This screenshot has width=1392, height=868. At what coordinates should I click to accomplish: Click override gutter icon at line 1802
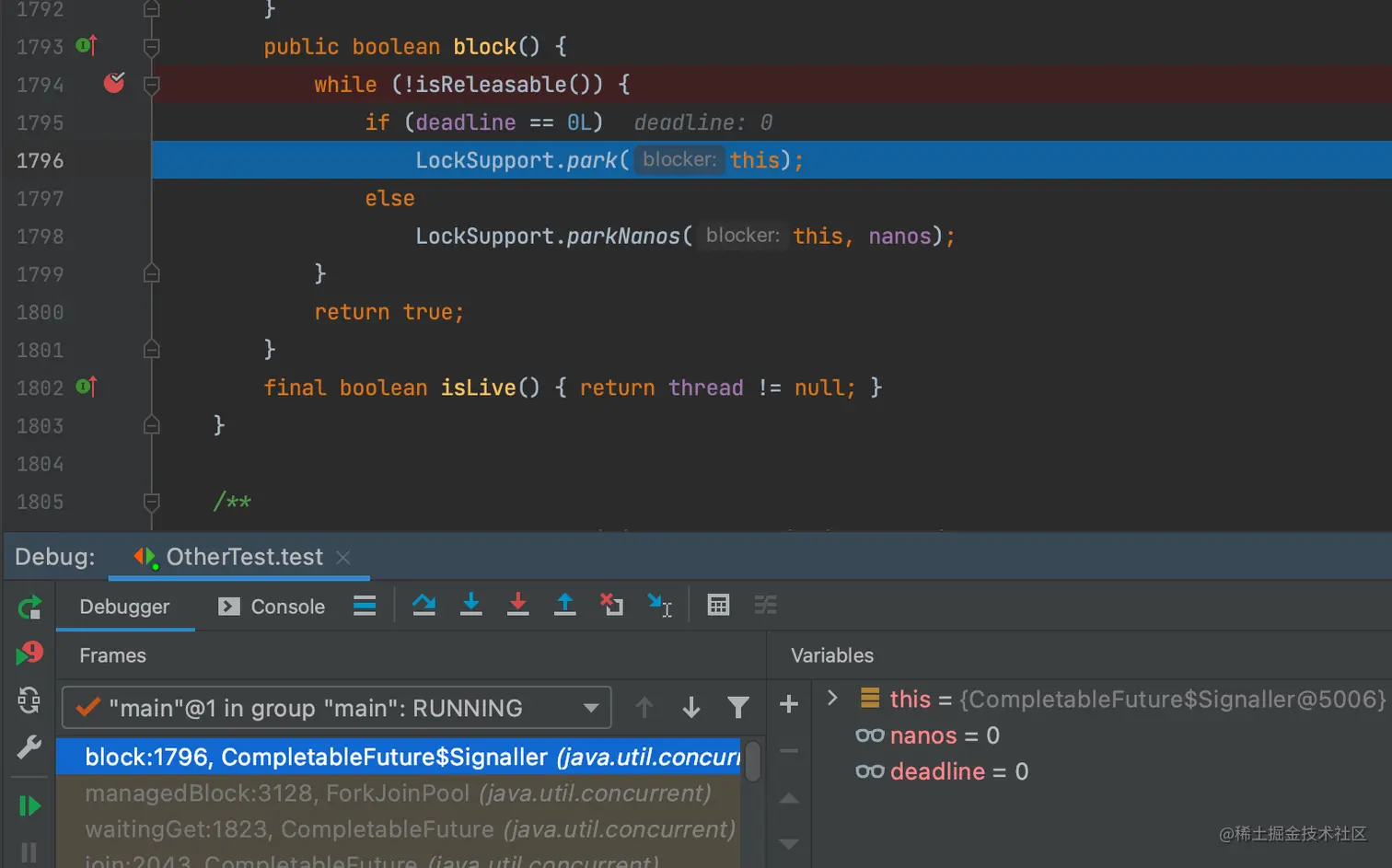pos(87,387)
